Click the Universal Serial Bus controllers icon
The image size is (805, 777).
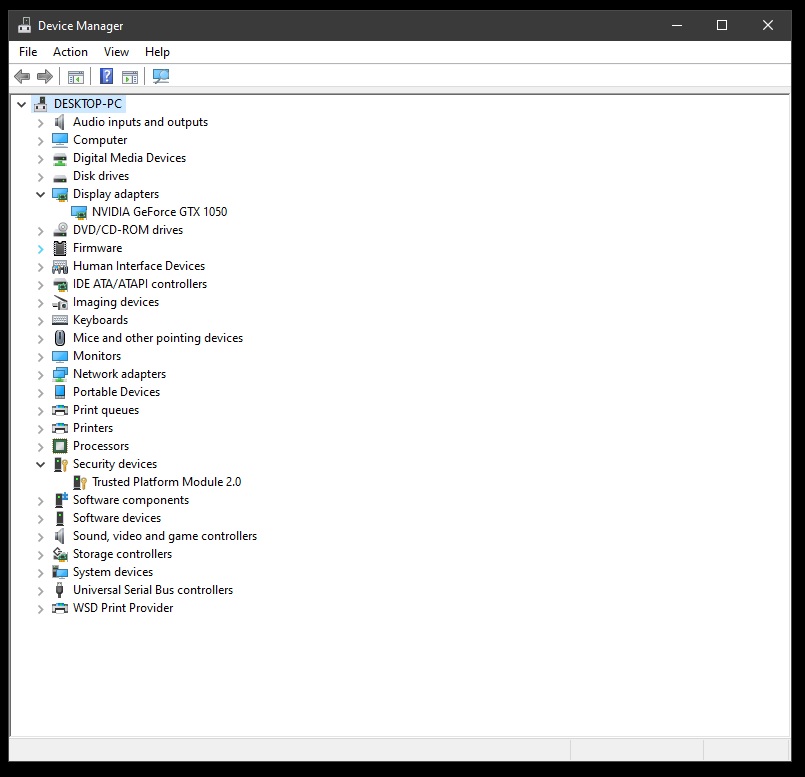click(60, 590)
